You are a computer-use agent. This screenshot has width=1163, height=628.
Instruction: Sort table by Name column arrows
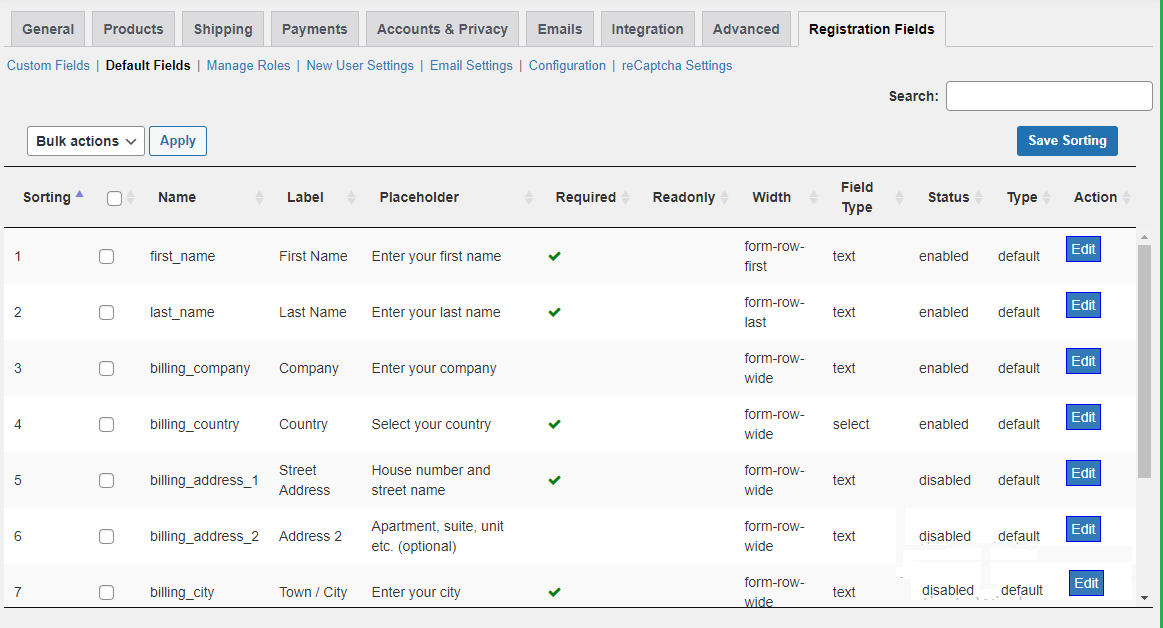260,198
